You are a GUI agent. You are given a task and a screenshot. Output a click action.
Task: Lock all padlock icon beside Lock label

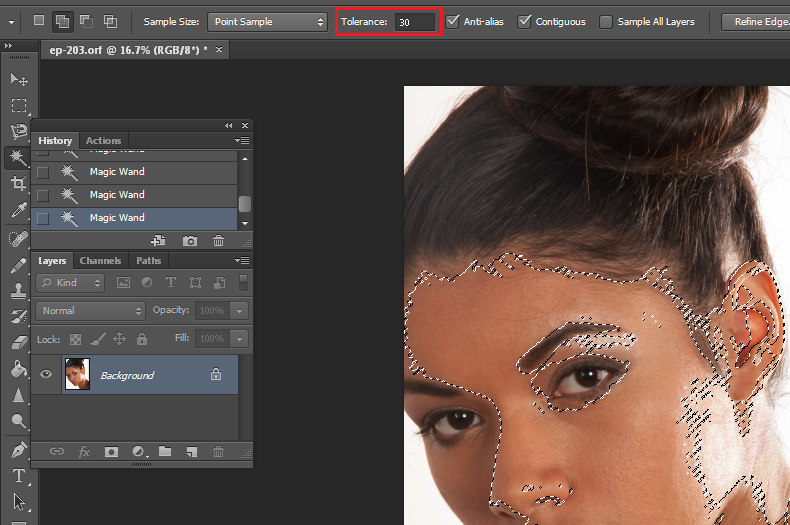pos(142,339)
